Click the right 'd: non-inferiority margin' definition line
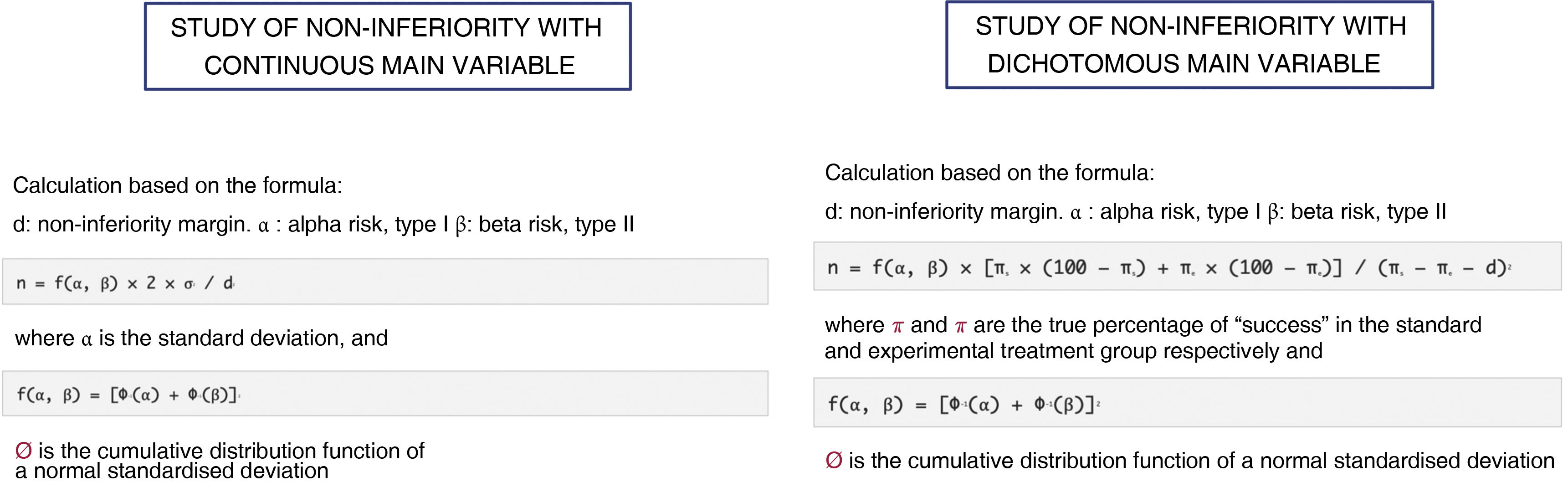The height and width of the screenshot is (487, 1568). pos(1135,211)
